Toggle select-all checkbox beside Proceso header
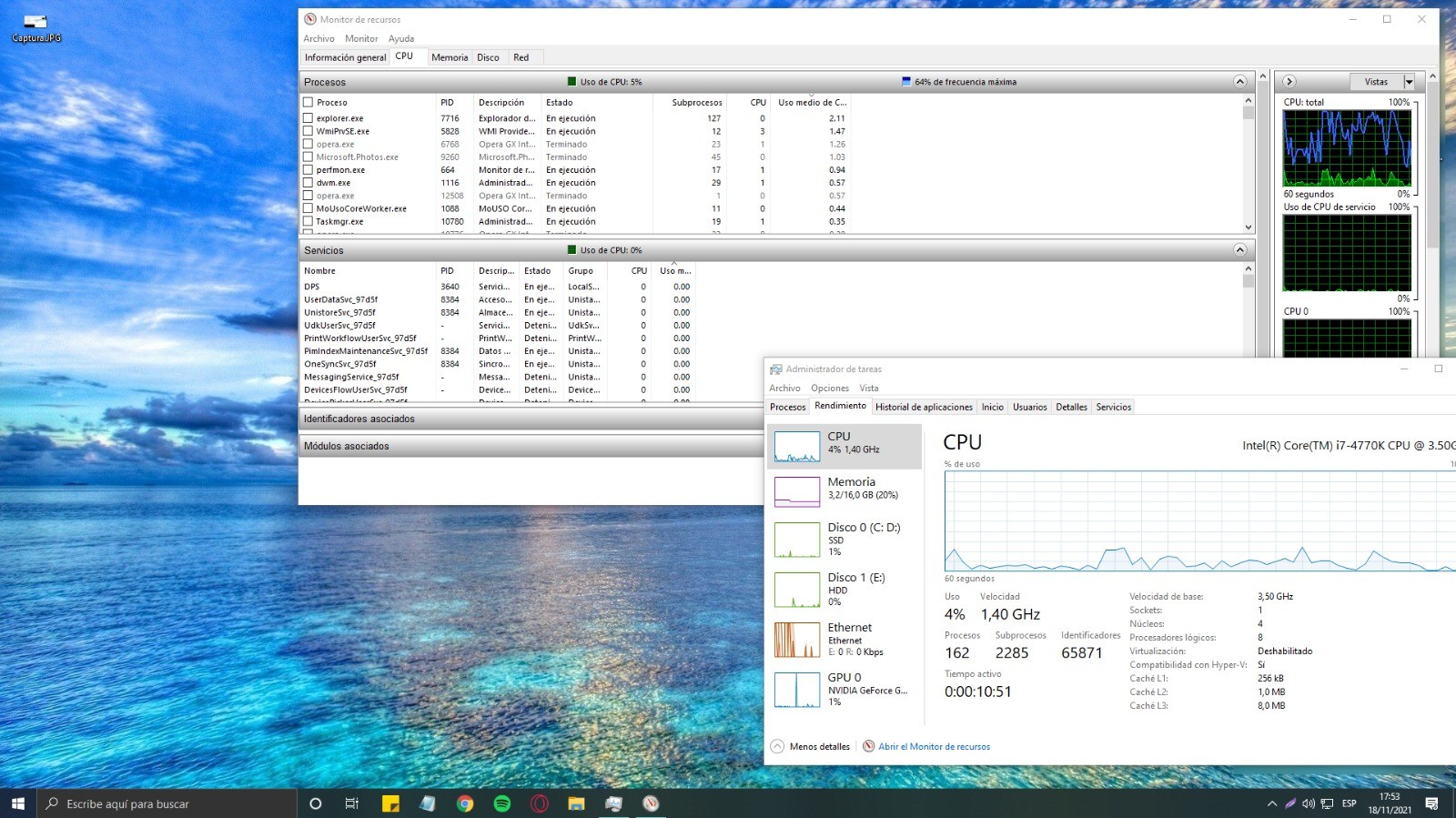This screenshot has width=1456, height=818. 308,103
